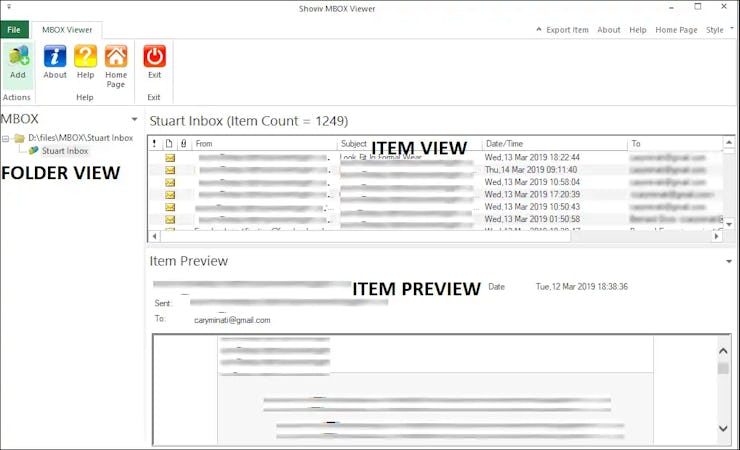Viewport: 740px width, 450px height.
Task: Click the preview body scroll up arrow
Action: point(723,351)
